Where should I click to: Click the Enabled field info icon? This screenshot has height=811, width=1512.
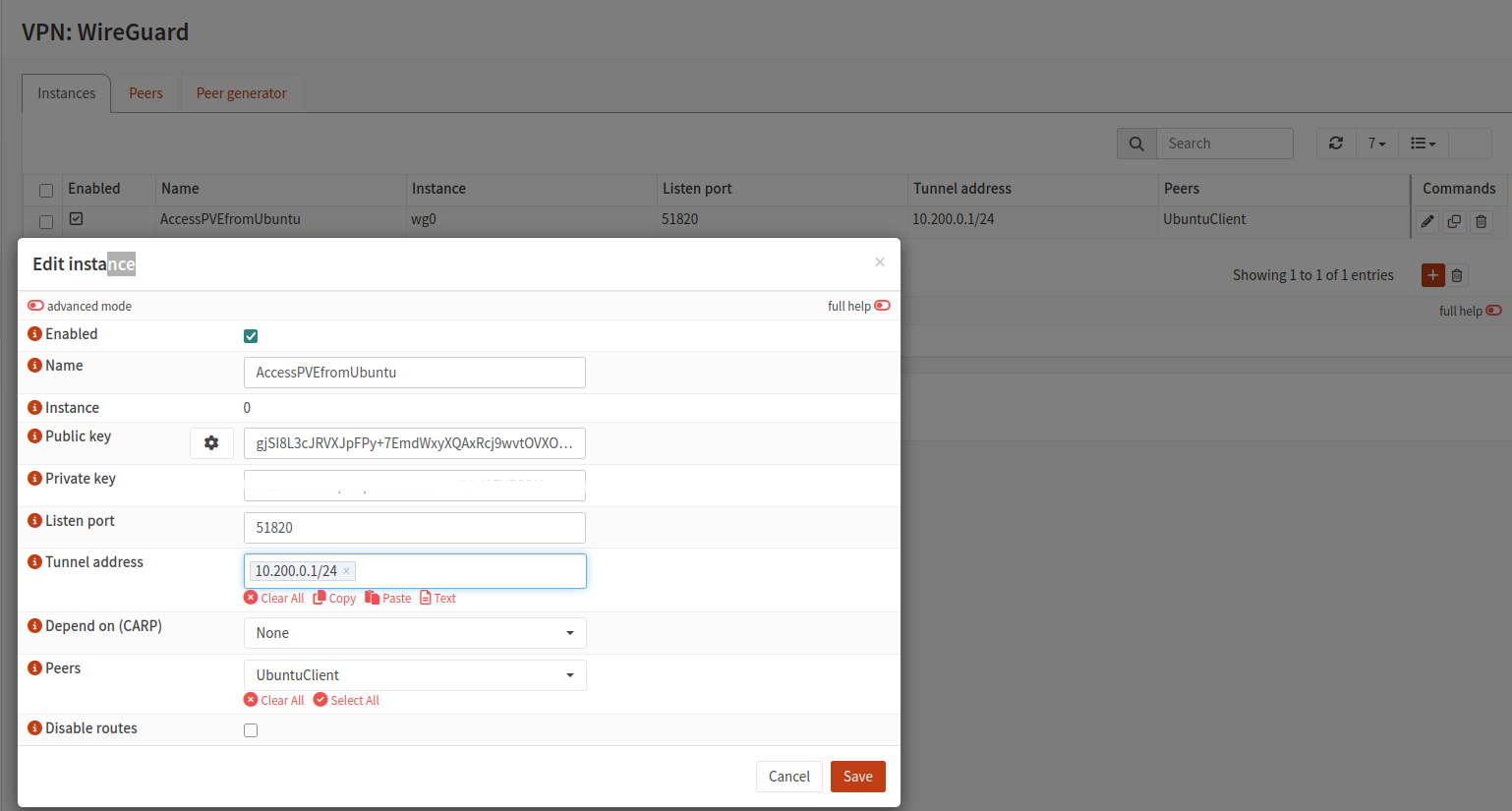pyautogui.click(x=34, y=334)
